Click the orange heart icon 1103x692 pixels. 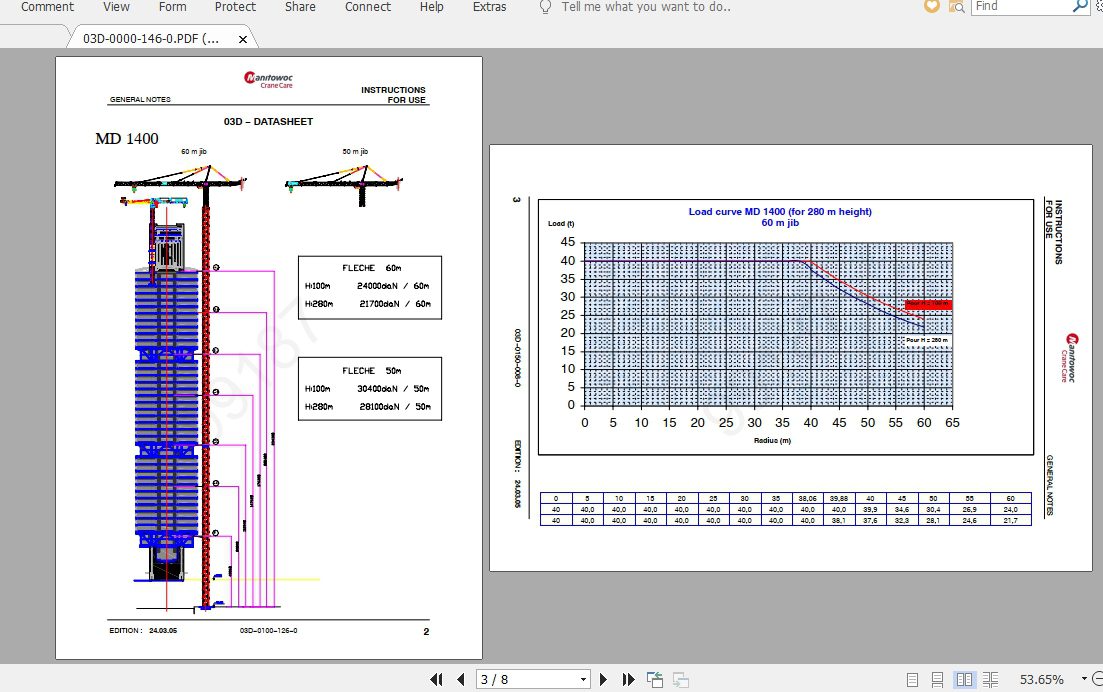[x=932, y=6]
